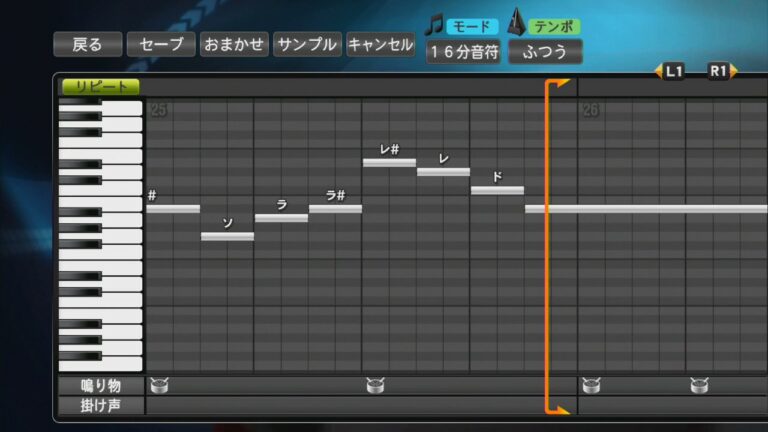
Task: Open the ふつう tempo speed selector
Action: tap(545, 51)
